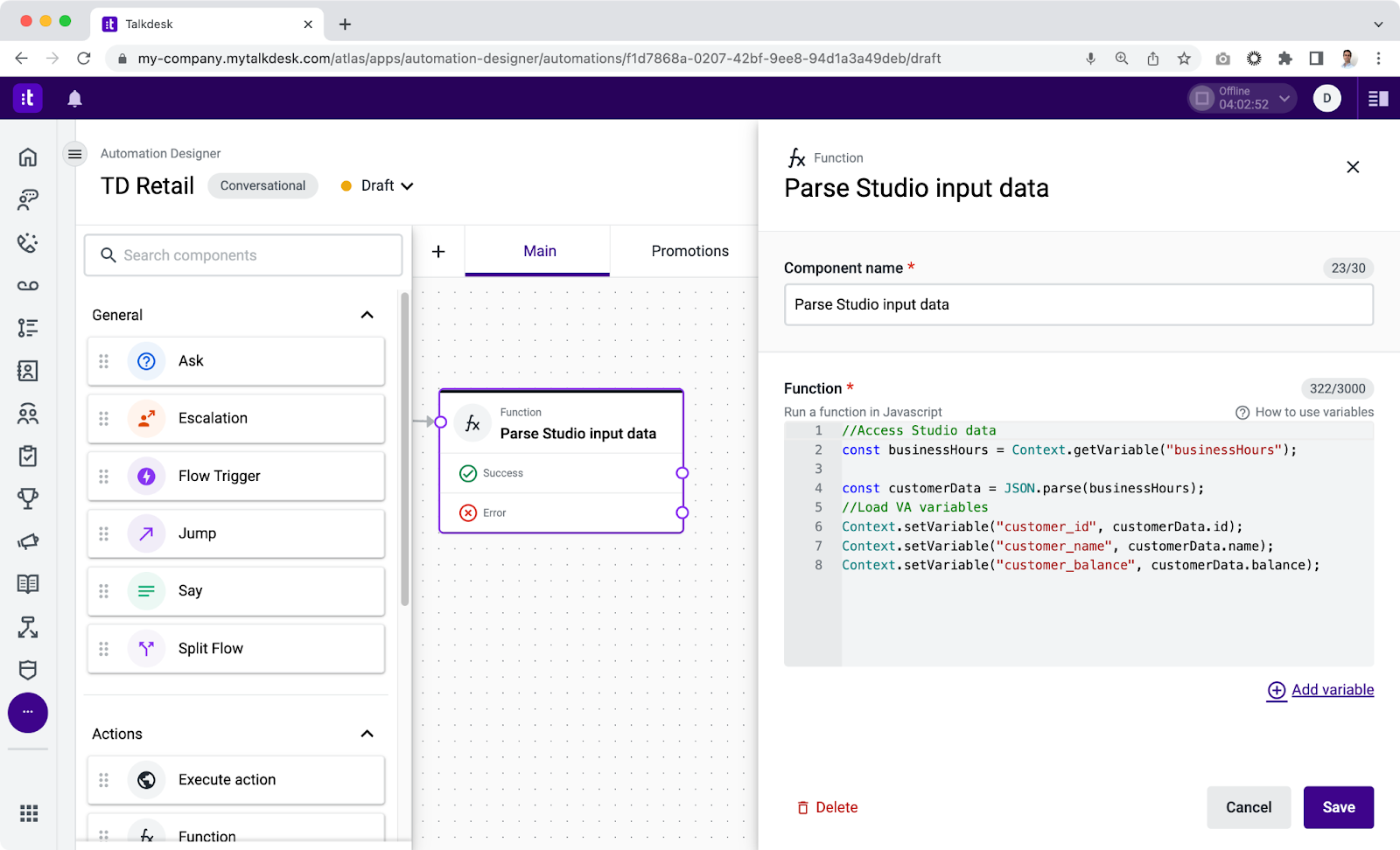The image size is (1400, 850).
Task: Open the team people icon in the sidebar
Action: pos(28,414)
